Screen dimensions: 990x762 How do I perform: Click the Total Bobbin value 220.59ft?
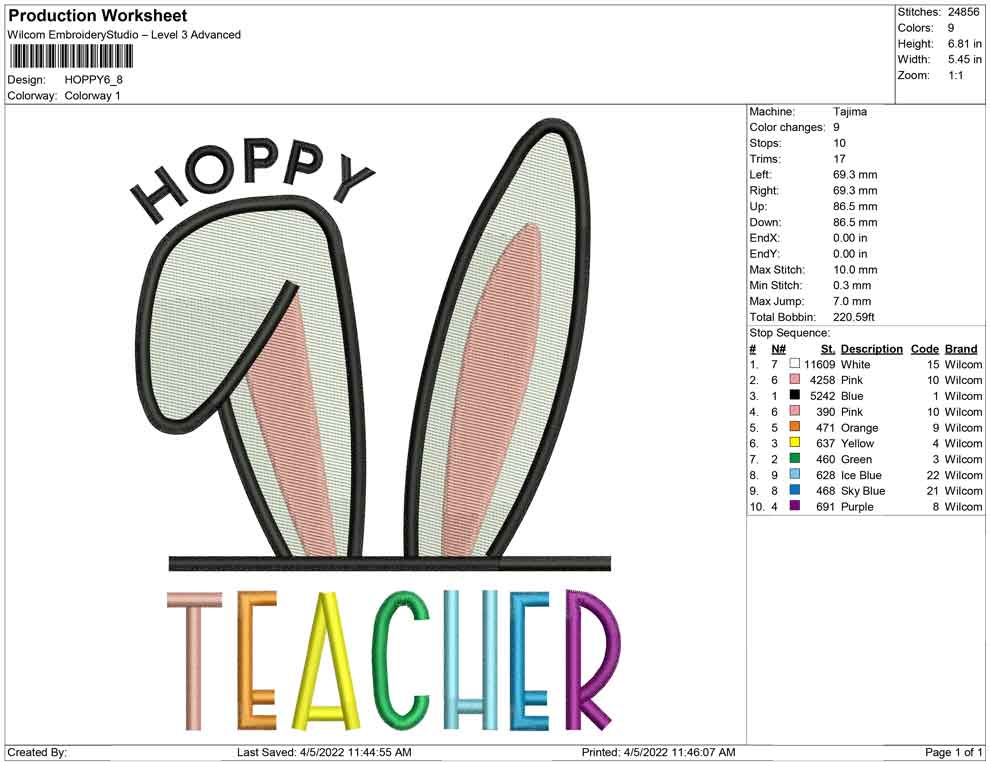(x=854, y=317)
